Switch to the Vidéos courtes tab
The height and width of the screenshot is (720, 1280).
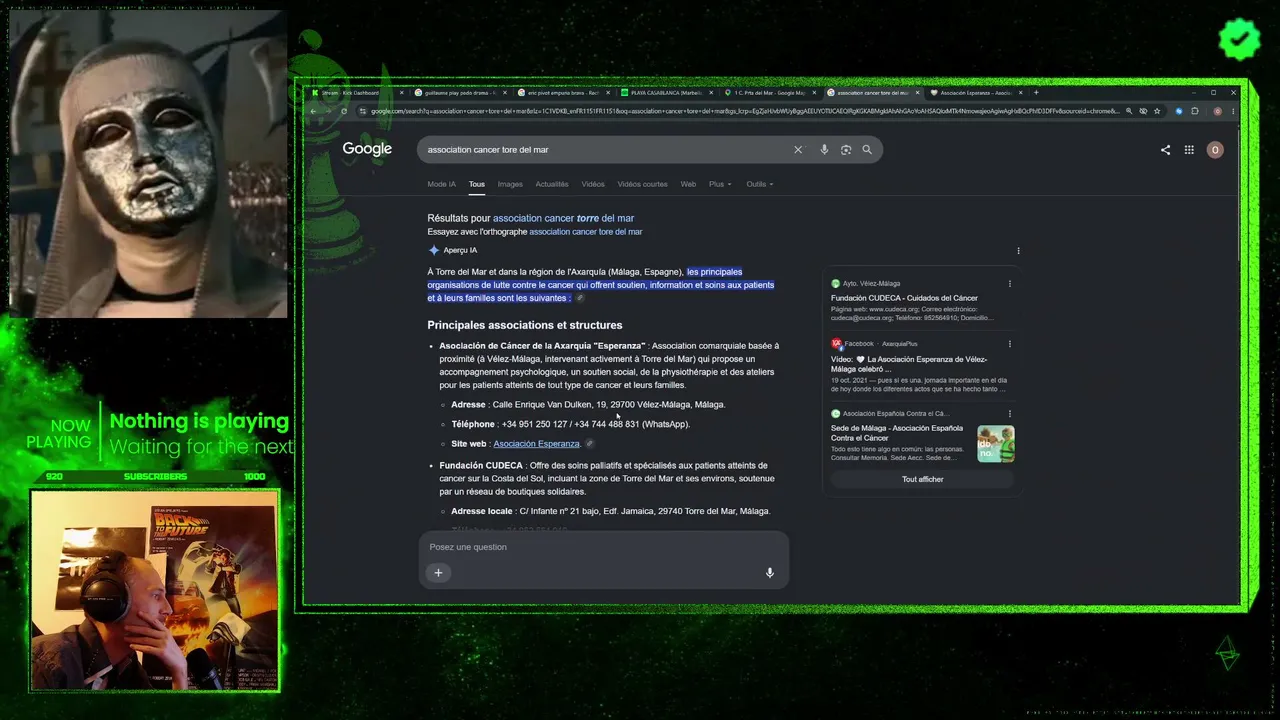[x=642, y=184]
